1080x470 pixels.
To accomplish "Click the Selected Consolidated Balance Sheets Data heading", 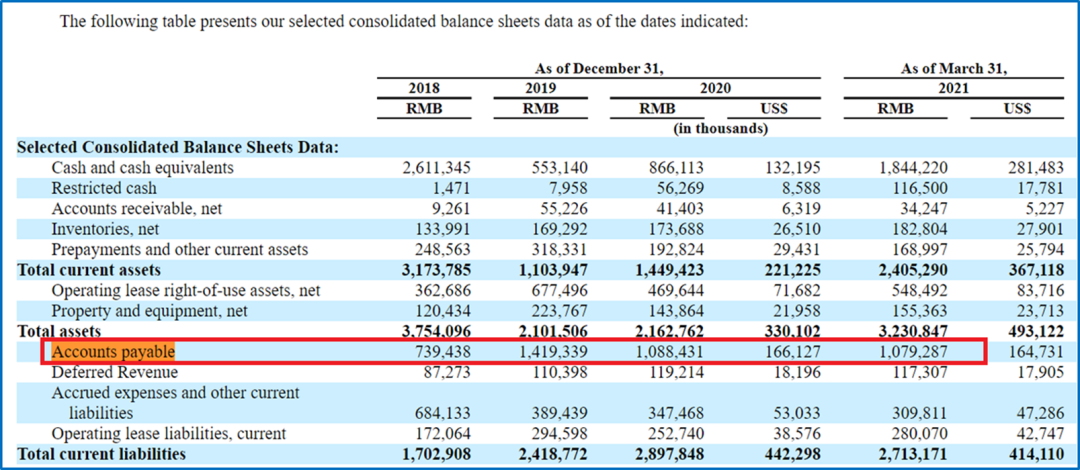I will click(178, 147).
